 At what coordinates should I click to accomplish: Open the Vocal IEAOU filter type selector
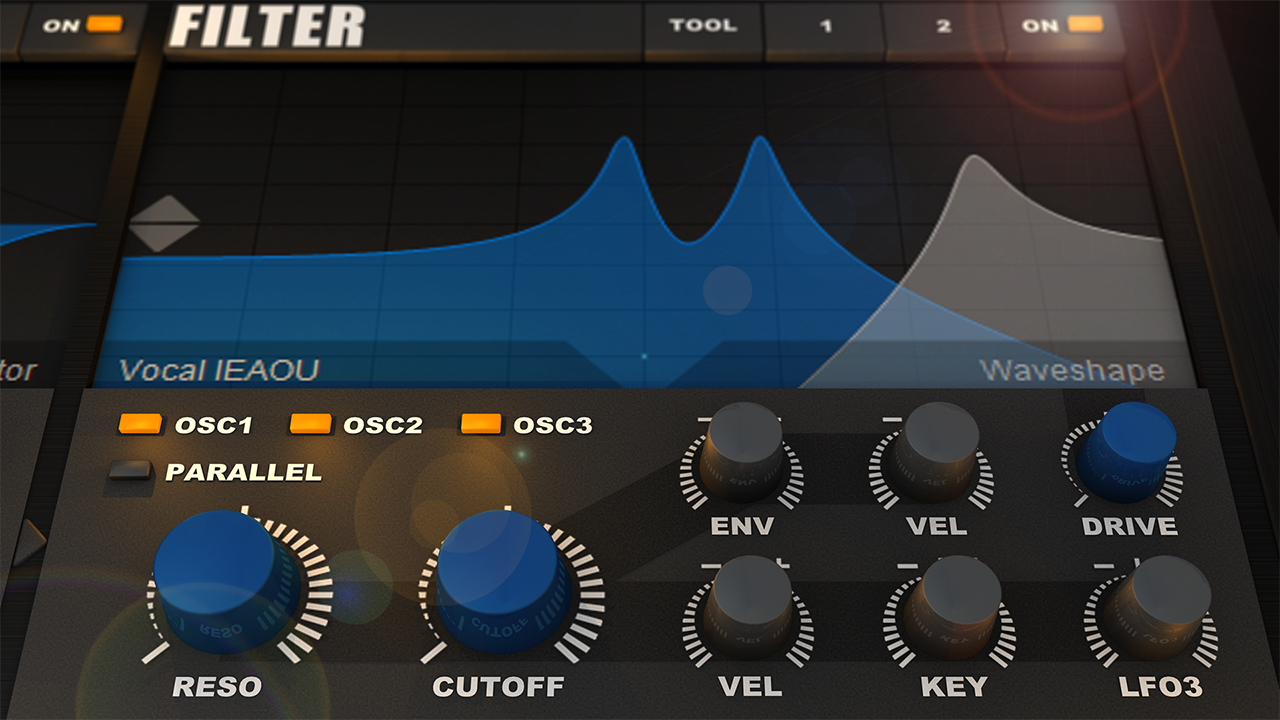[219, 370]
